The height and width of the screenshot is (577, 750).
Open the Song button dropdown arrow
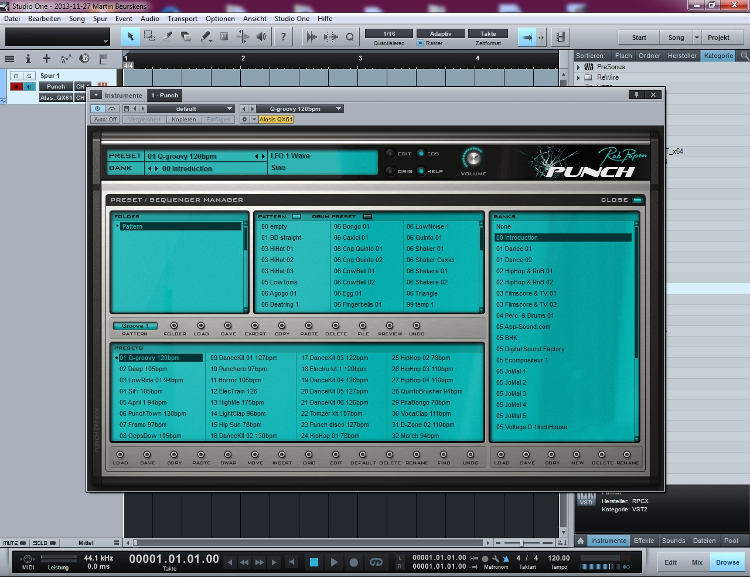(696, 37)
